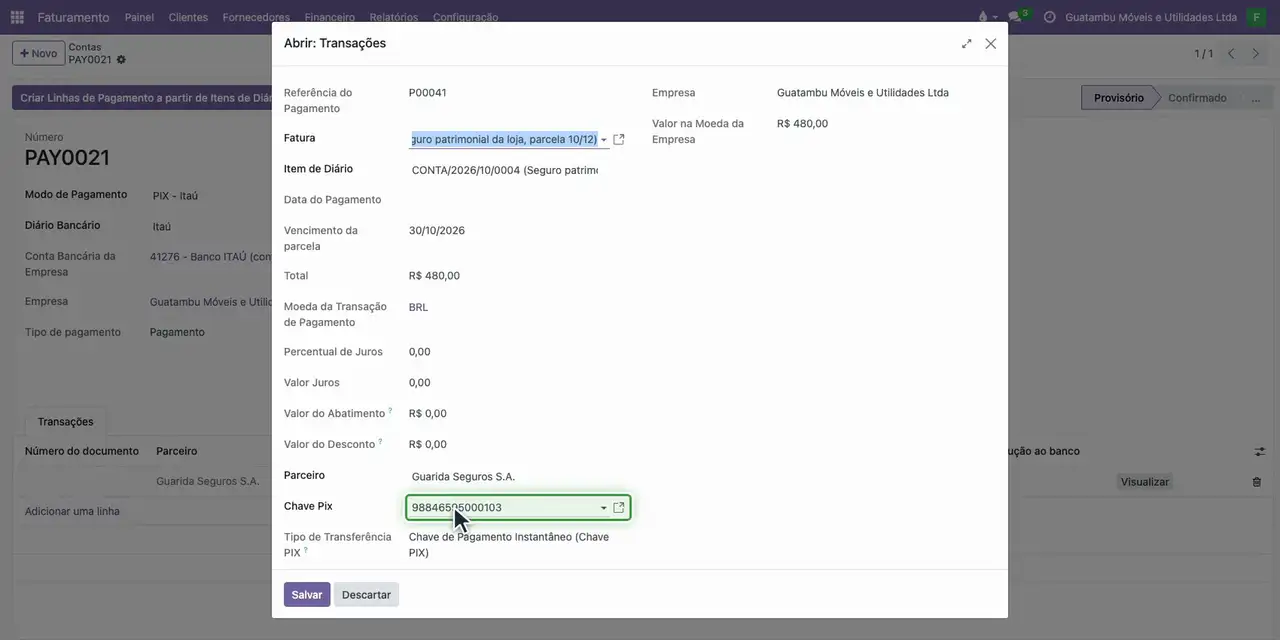Viewport: 1280px width, 640px height.
Task: Go to the Contas breadcrumb
Action: click(85, 47)
